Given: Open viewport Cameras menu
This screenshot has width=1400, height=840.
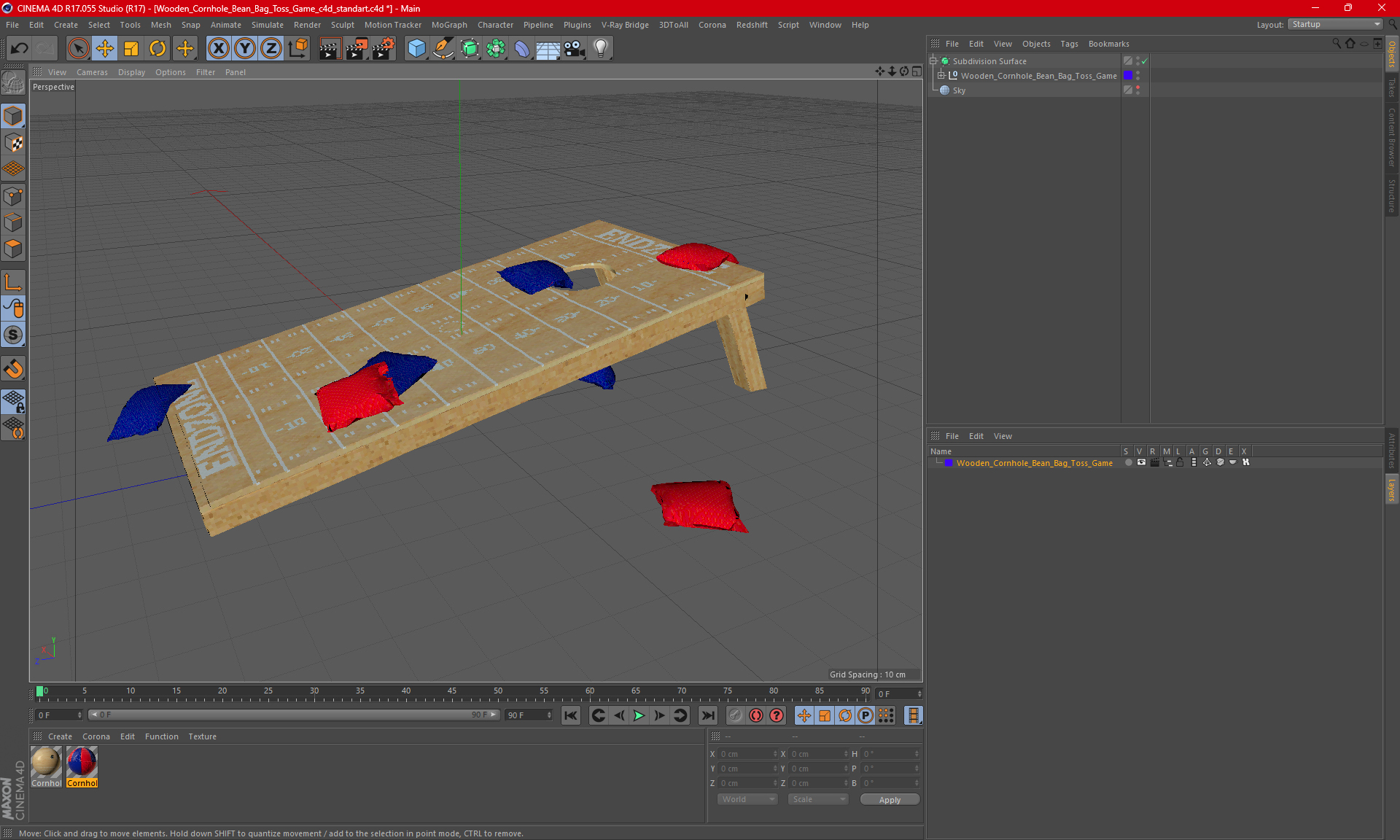Looking at the screenshot, I should point(92,72).
